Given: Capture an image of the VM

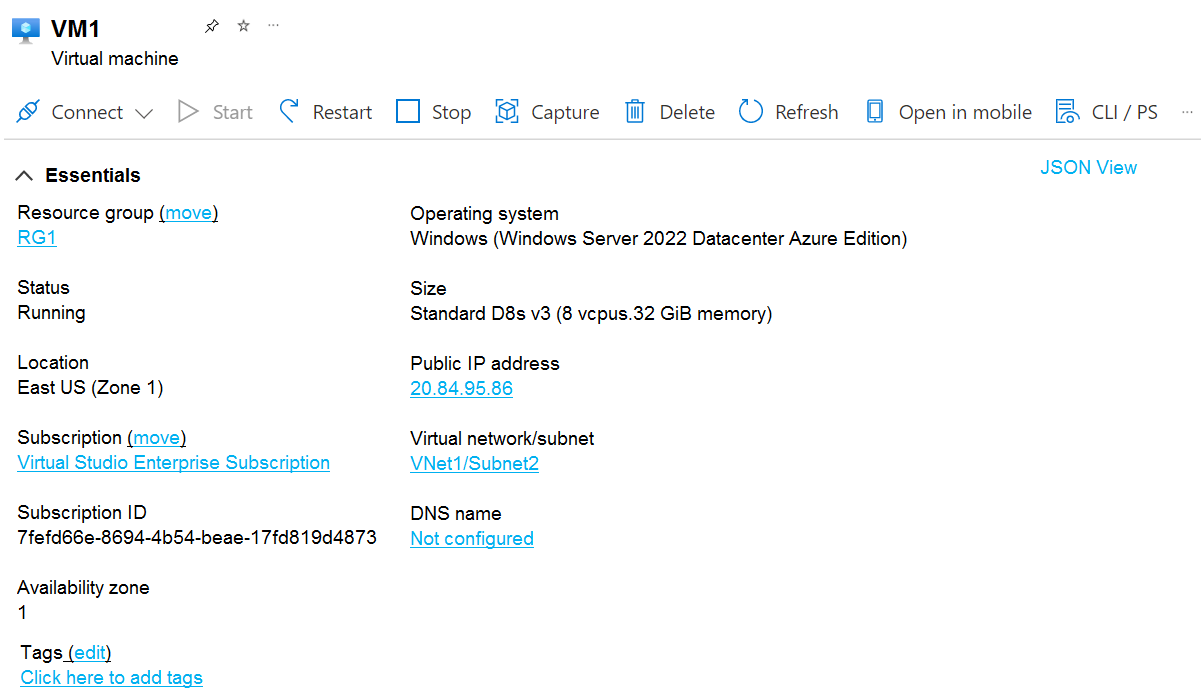Looking at the screenshot, I should click(547, 112).
